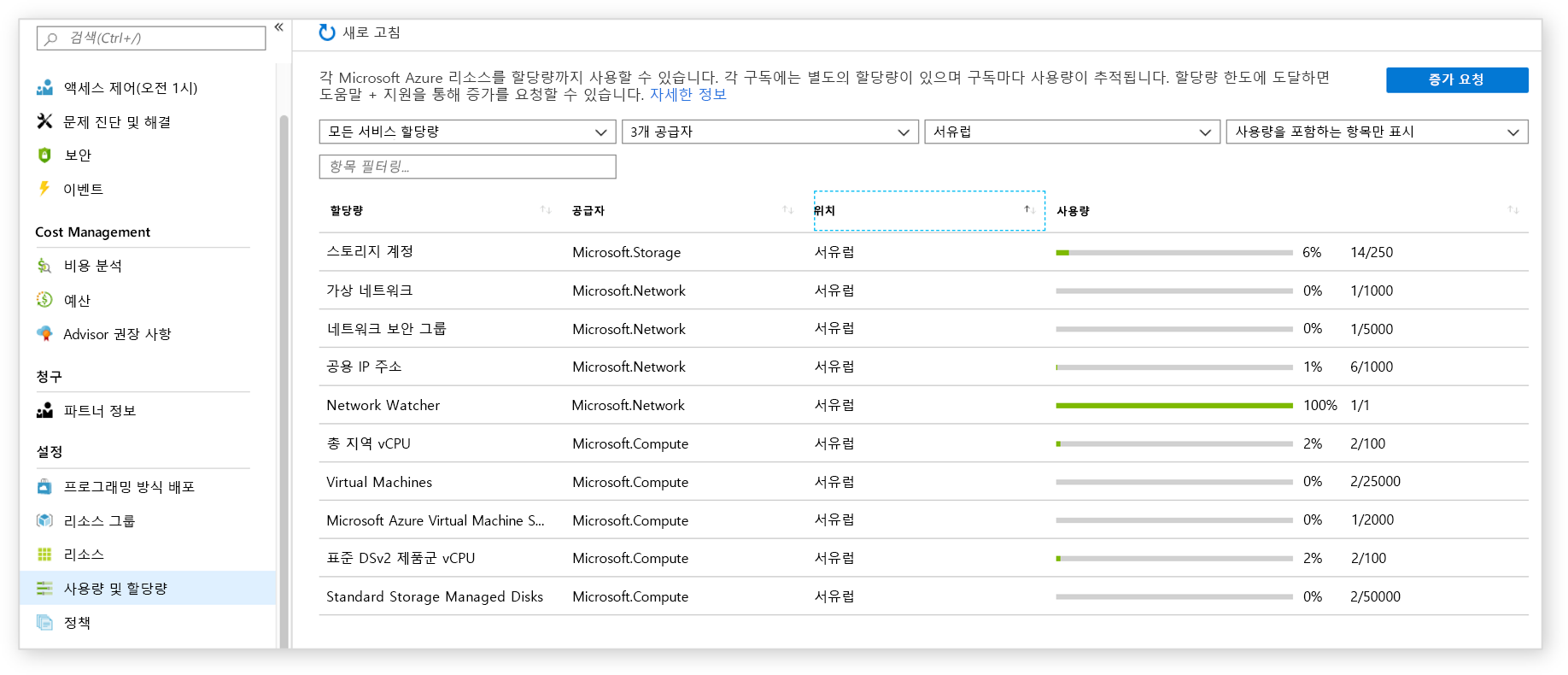Select the 사용량 및 할당량 menu item

pyautogui.click(x=147, y=588)
